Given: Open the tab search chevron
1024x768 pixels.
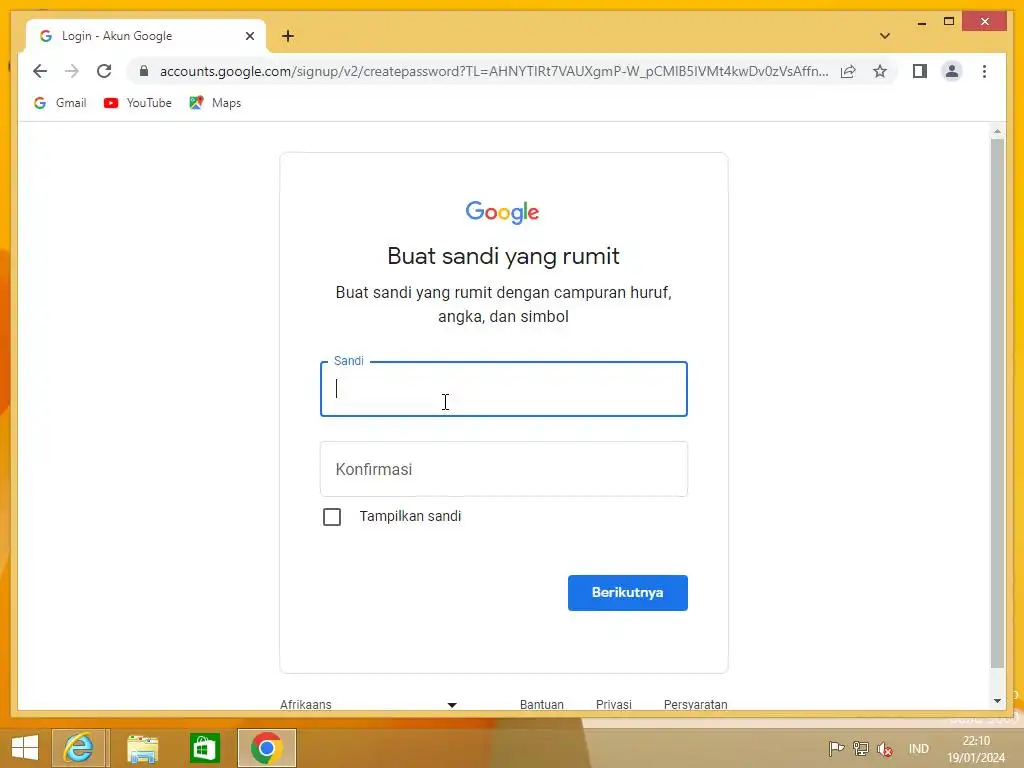Looking at the screenshot, I should 885,36.
